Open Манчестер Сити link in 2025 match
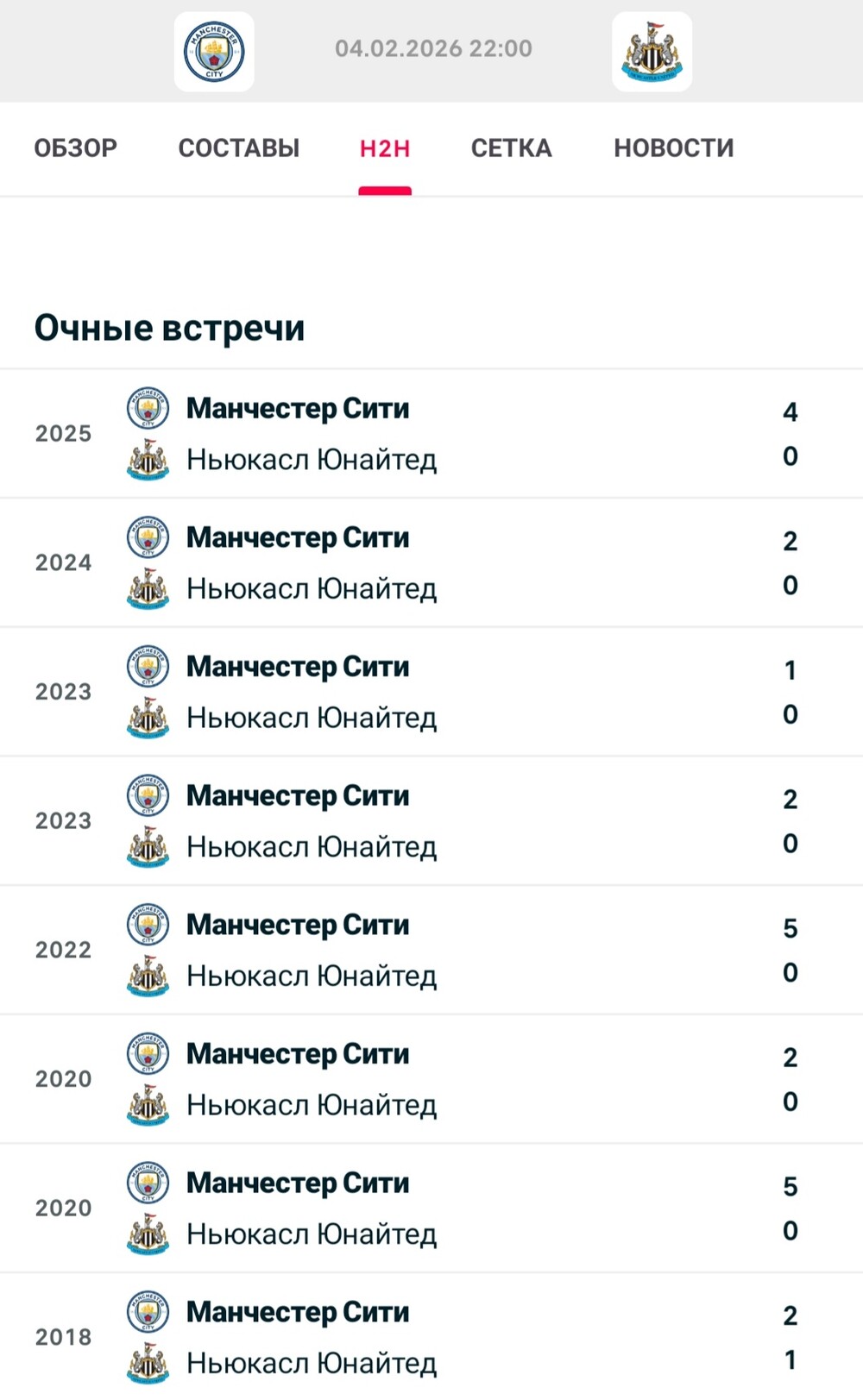The width and height of the screenshot is (863, 1400). click(x=298, y=408)
